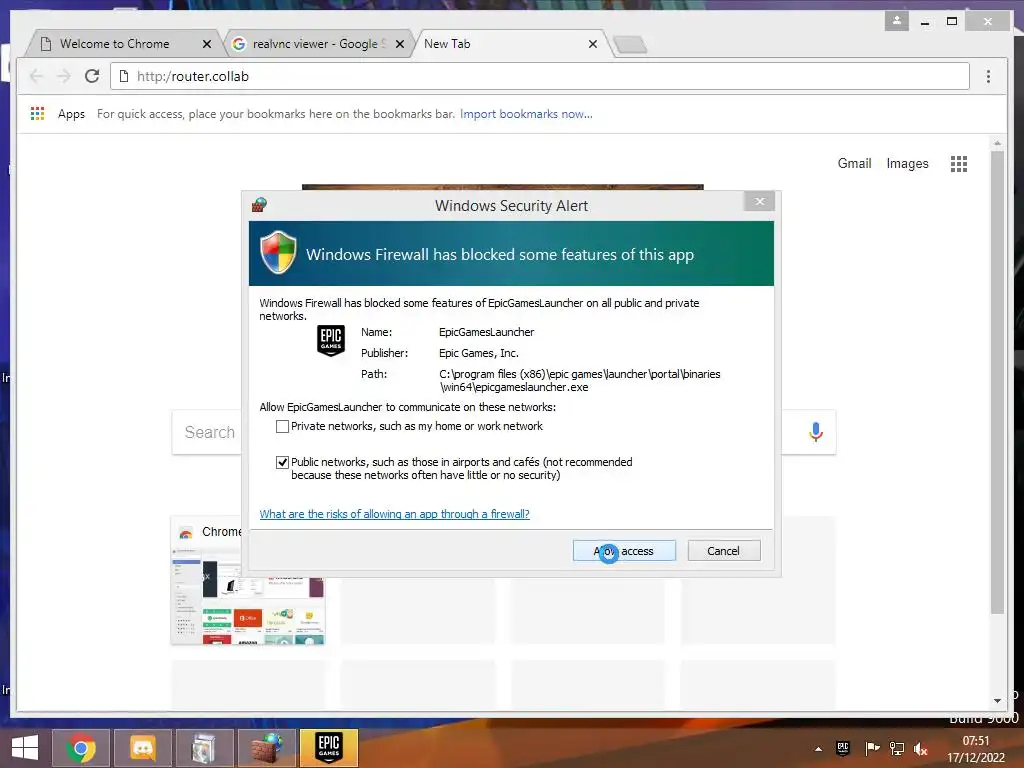Screen dimensions: 1024x768
Task: Close the New Tab tab
Action: 592,44
